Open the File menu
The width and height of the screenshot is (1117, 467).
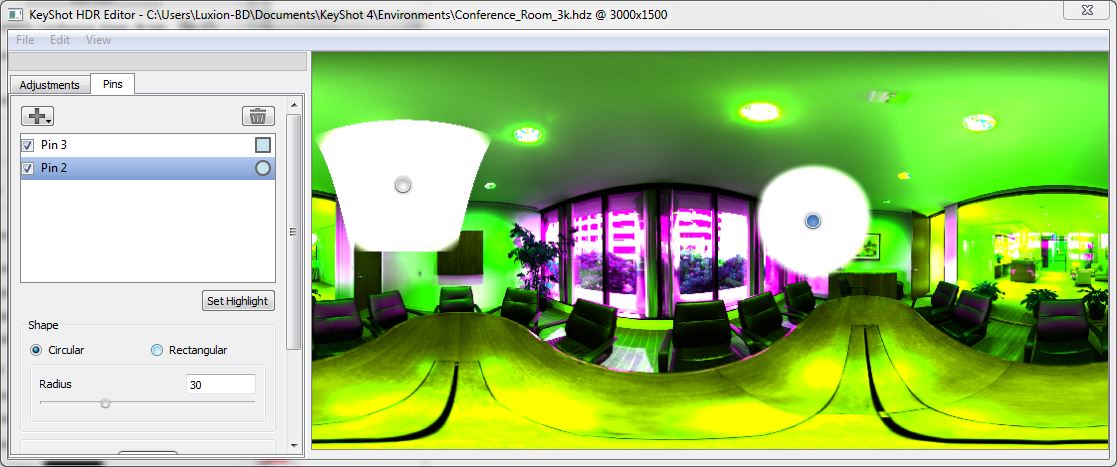tap(25, 40)
